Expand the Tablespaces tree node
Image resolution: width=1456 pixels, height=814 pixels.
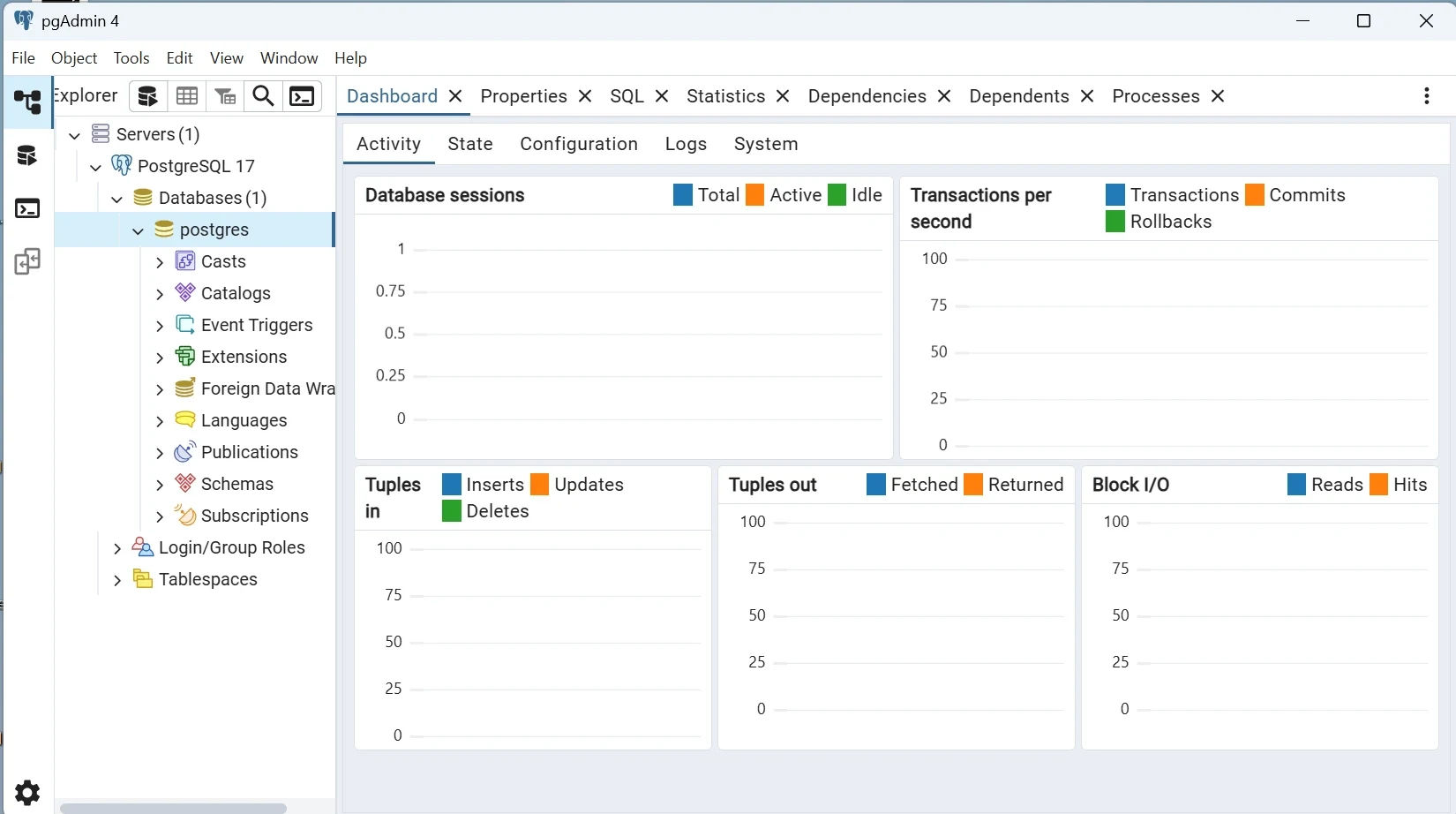click(117, 580)
